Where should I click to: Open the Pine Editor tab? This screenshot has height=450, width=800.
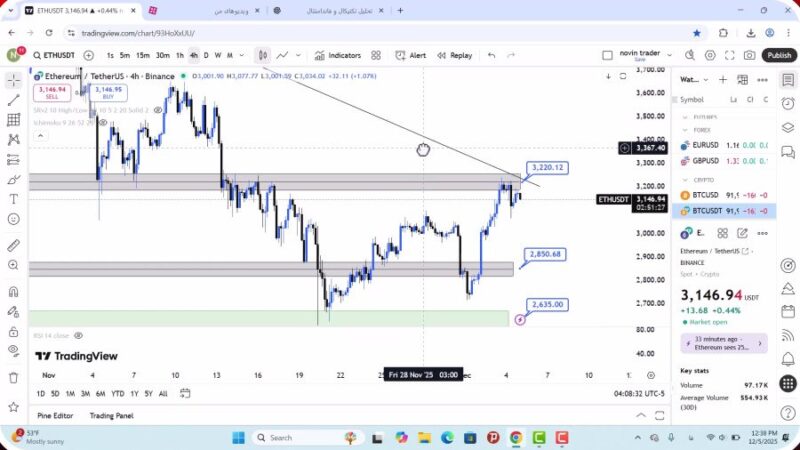pyautogui.click(x=57, y=415)
